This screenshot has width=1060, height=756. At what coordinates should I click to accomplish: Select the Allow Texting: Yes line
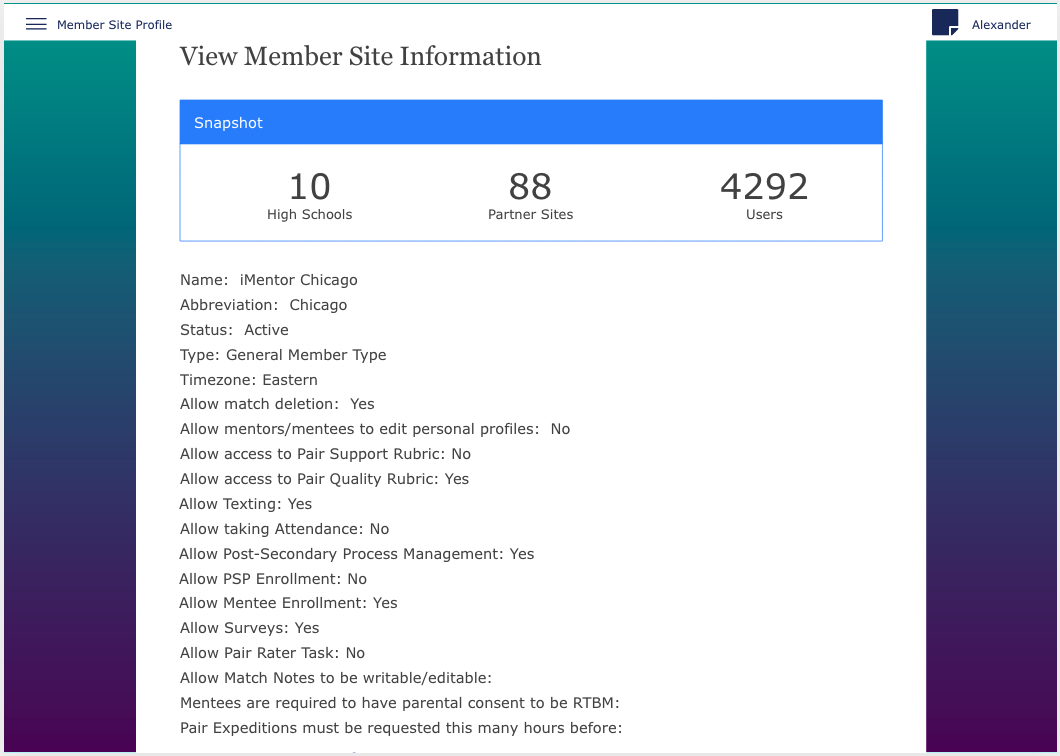pos(245,504)
